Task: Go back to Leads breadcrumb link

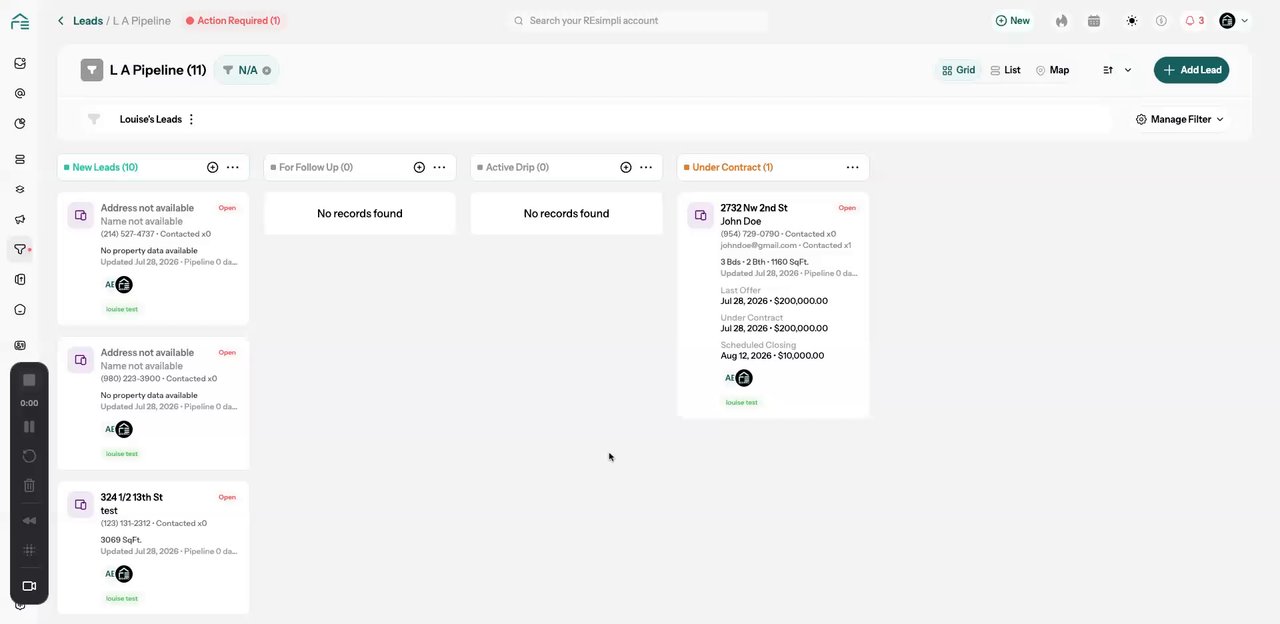Action: 87,20
